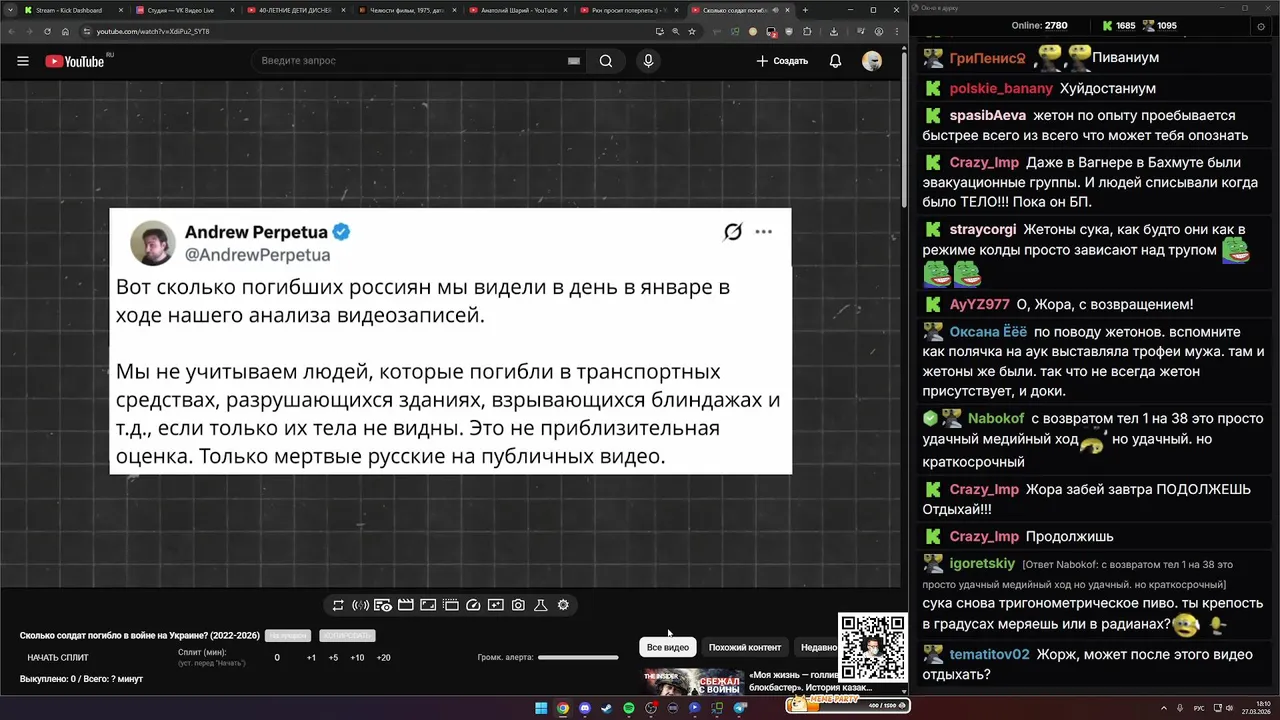Open Discord from the taskbar
The height and width of the screenshot is (720, 1280).
pyautogui.click(x=585, y=708)
